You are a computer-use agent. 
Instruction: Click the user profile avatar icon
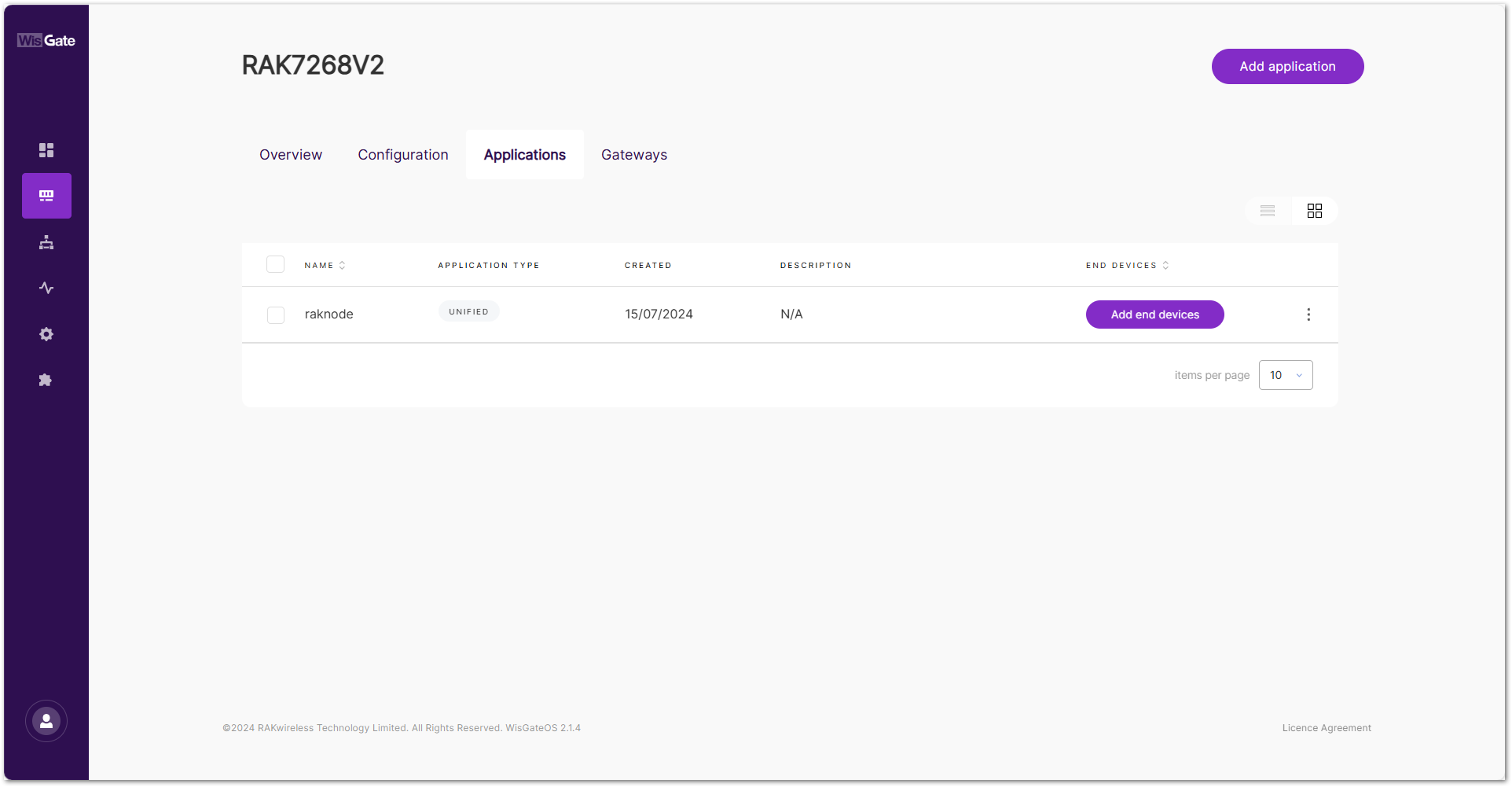46,721
